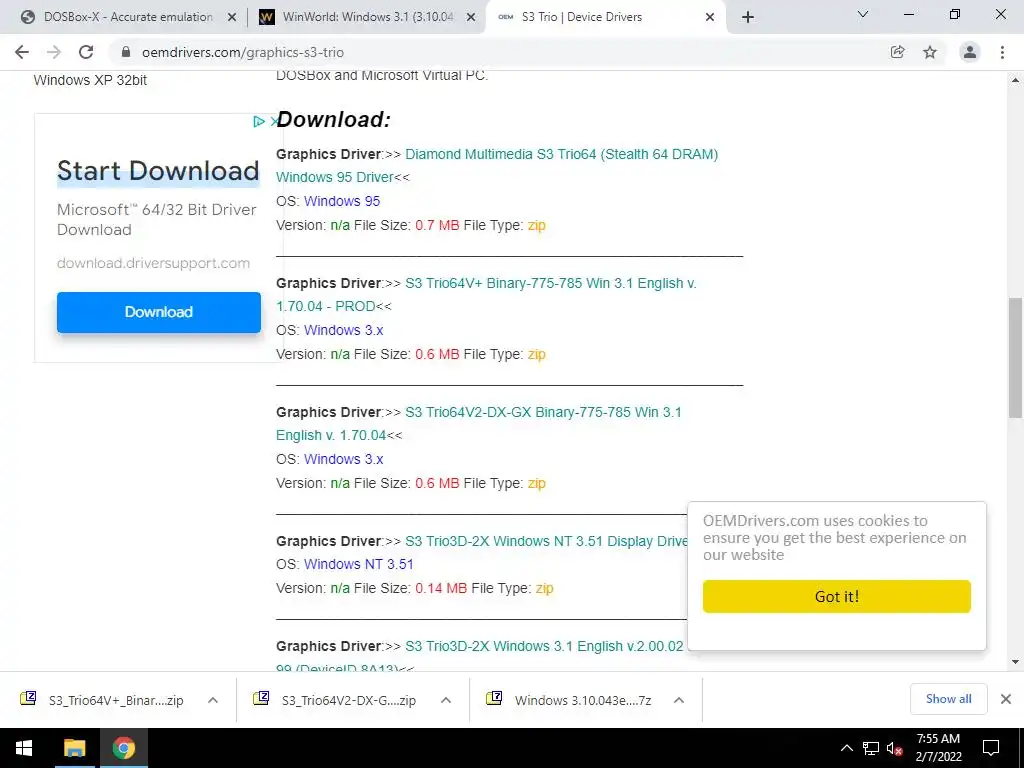Accept cookies with Got it! button

tap(837, 596)
